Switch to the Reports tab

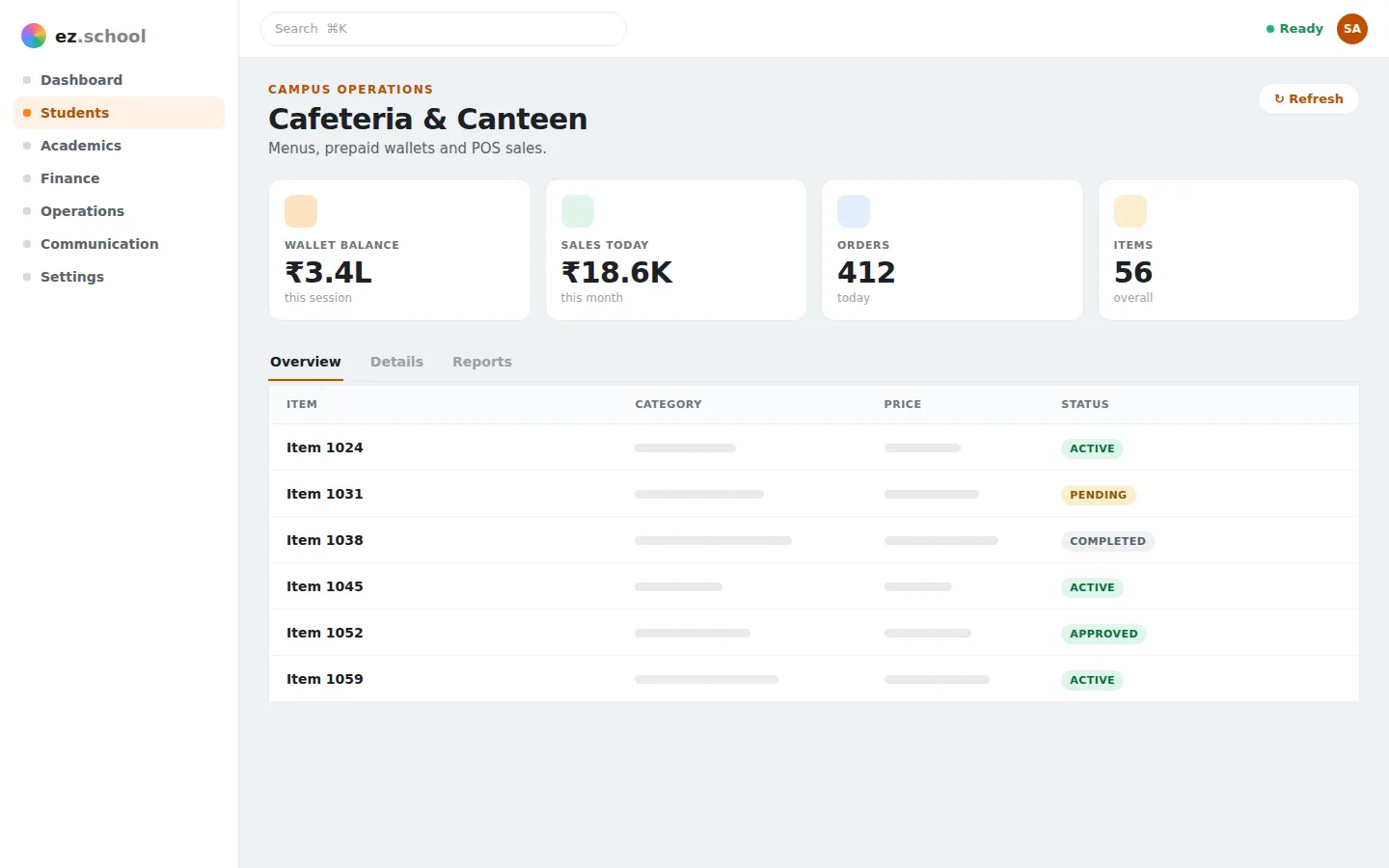pyautogui.click(x=482, y=362)
